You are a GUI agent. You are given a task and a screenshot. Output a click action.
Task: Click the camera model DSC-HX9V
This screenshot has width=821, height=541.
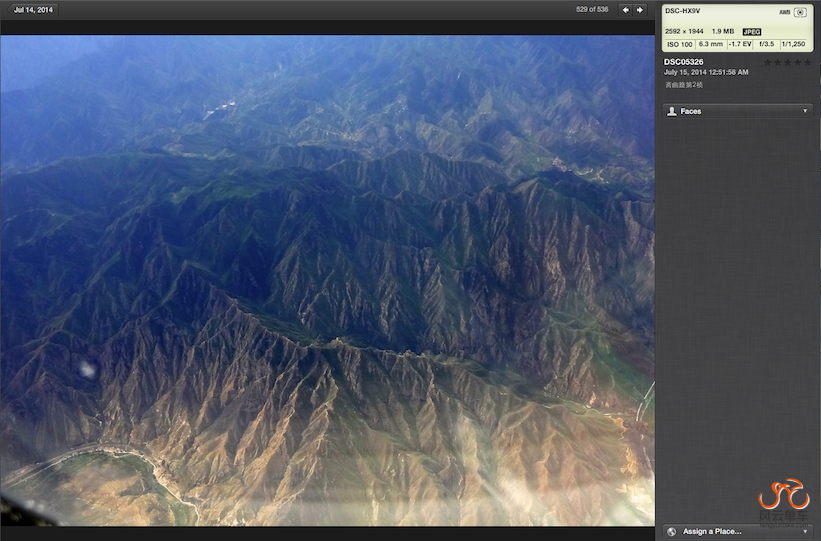coord(682,11)
